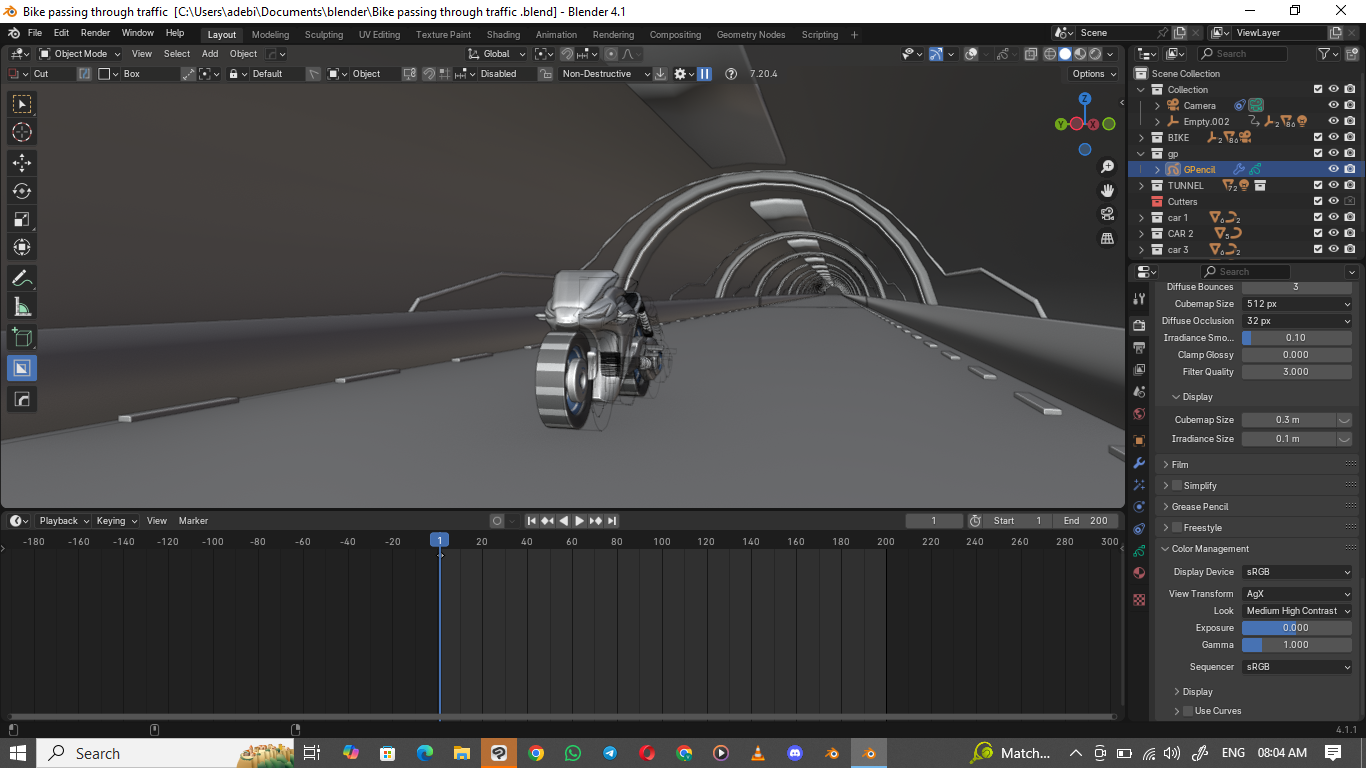The width and height of the screenshot is (1366, 768).
Task: Click the zoom magnifier viewport gizmo
Action: click(x=1107, y=167)
